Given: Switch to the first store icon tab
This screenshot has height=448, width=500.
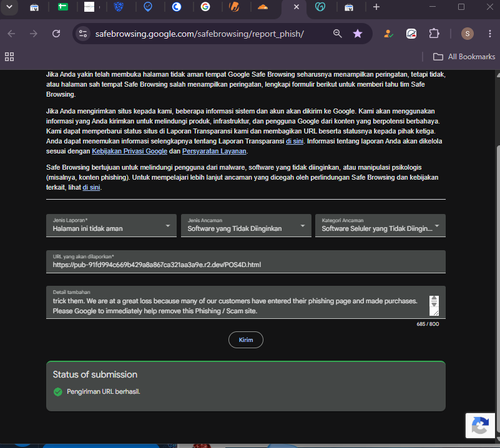Looking at the screenshot, I should pos(34,7).
